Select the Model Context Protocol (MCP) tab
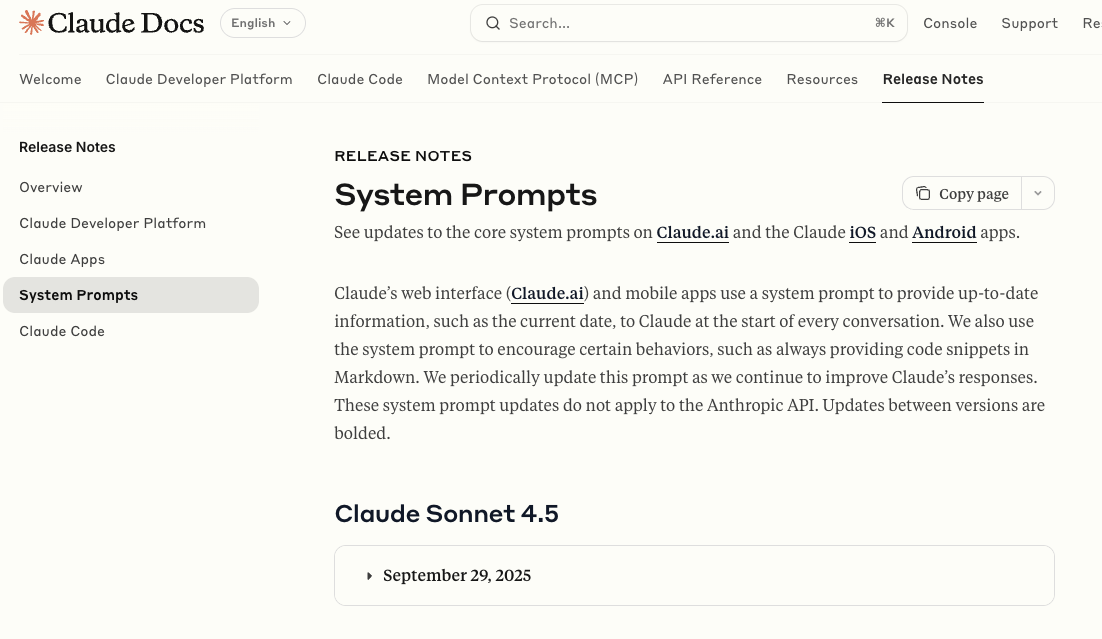This screenshot has height=639, width=1102. tap(532, 79)
